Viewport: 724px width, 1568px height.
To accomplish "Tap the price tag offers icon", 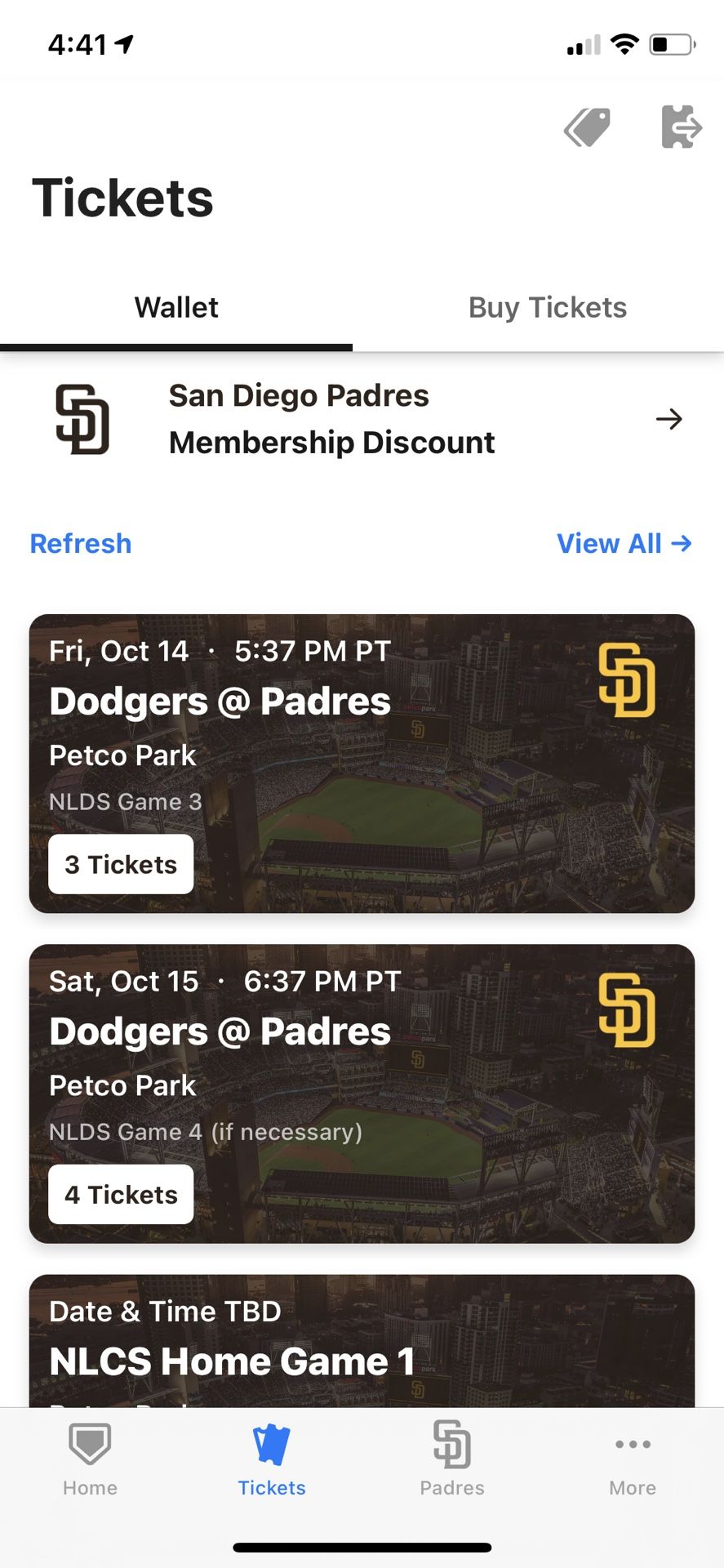I will [x=588, y=127].
